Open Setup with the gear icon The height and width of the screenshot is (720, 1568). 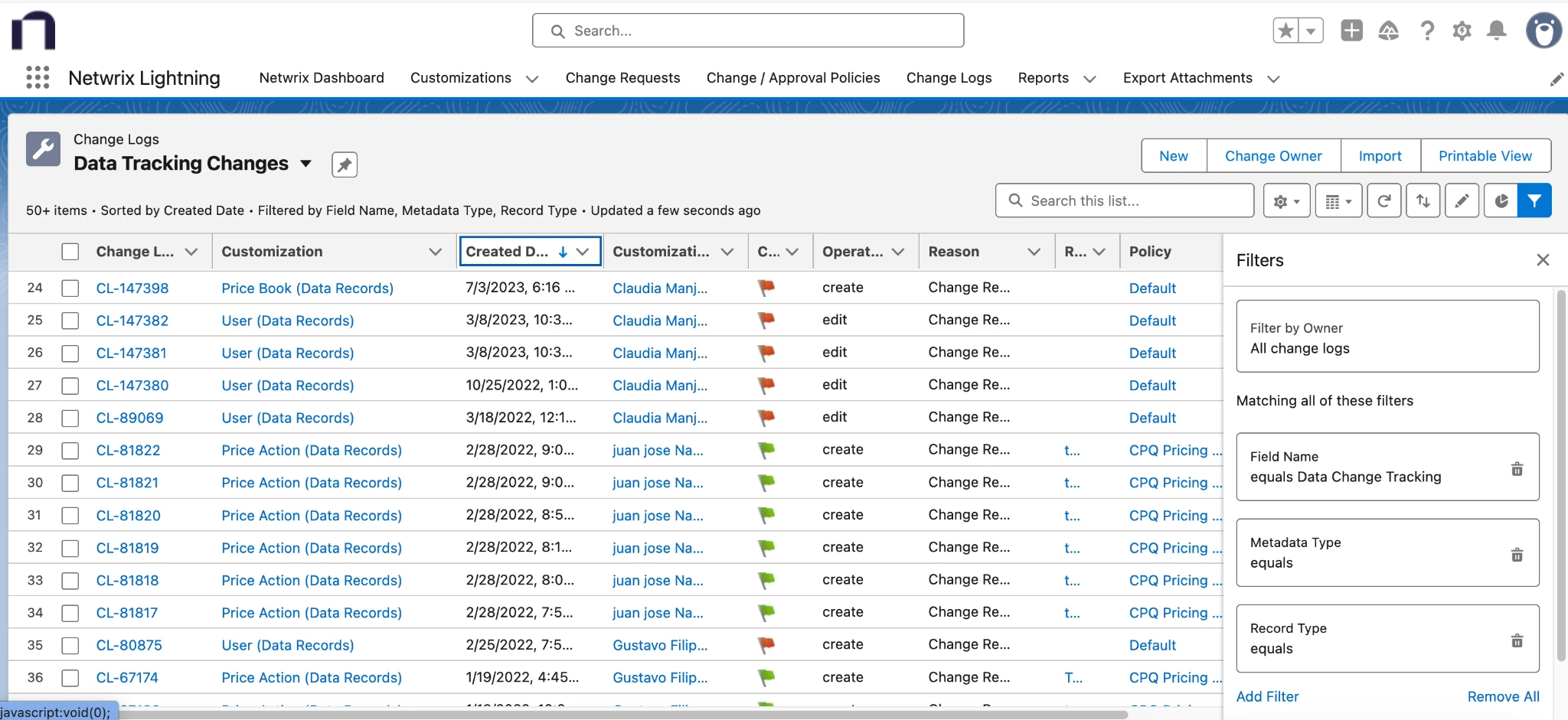pyautogui.click(x=1461, y=31)
